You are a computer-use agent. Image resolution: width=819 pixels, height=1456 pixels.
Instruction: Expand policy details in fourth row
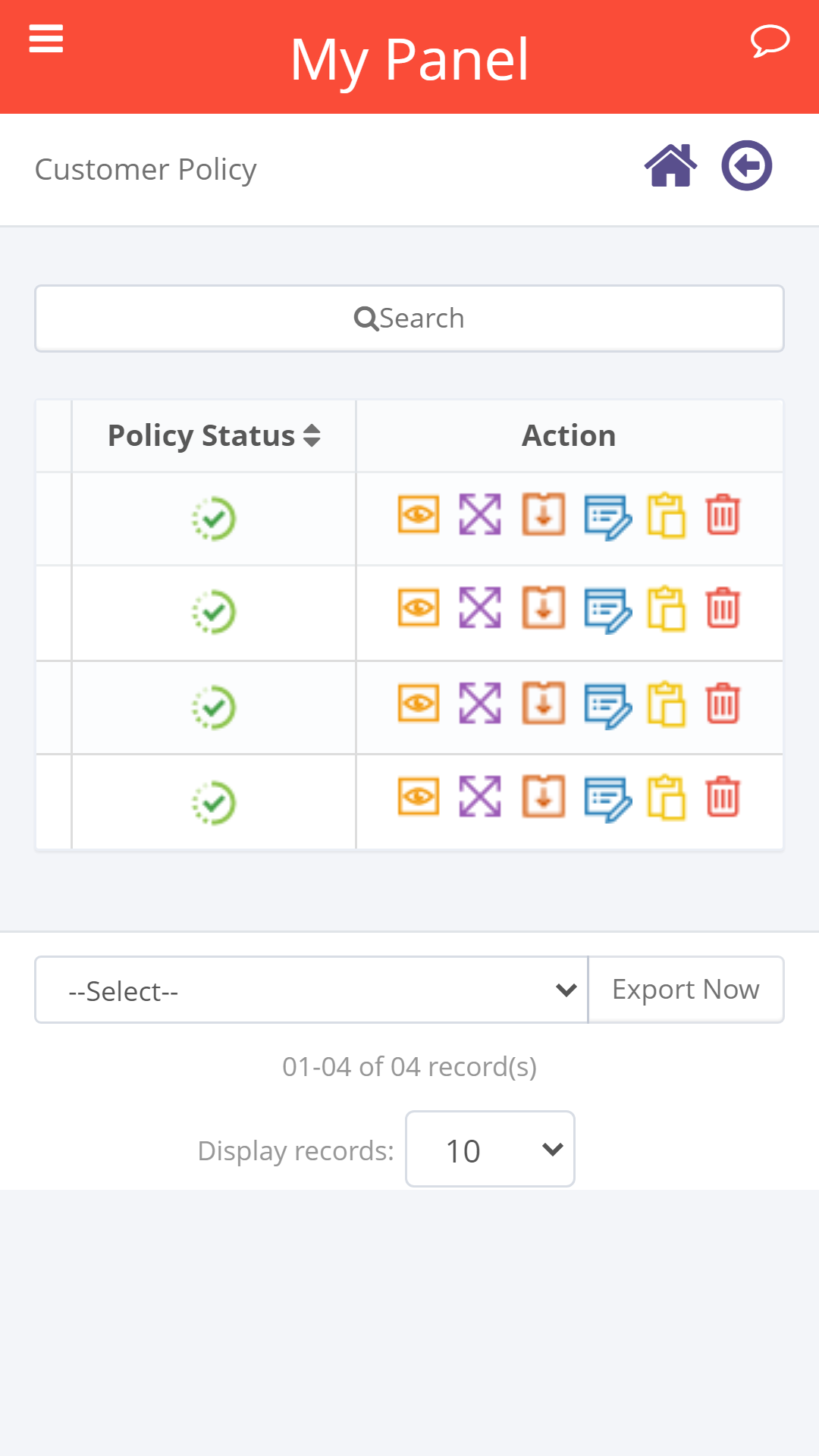pos(480,796)
